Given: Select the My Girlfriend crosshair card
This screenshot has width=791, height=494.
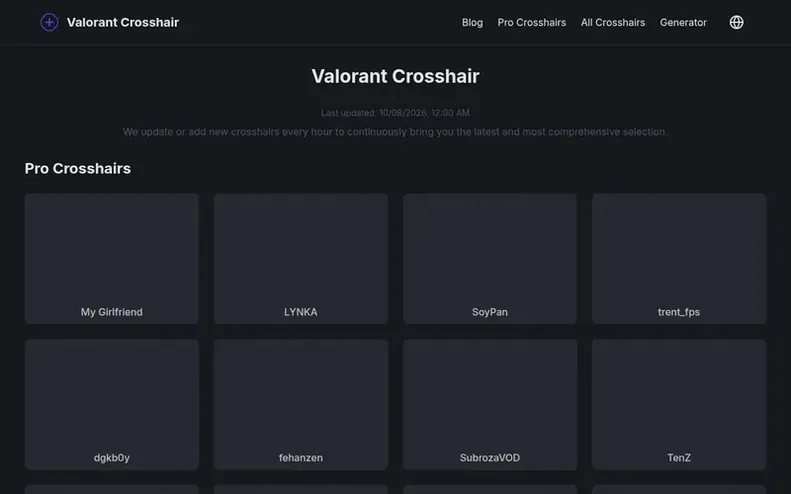Looking at the screenshot, I should pyautogui.click(x=111, y=258).
